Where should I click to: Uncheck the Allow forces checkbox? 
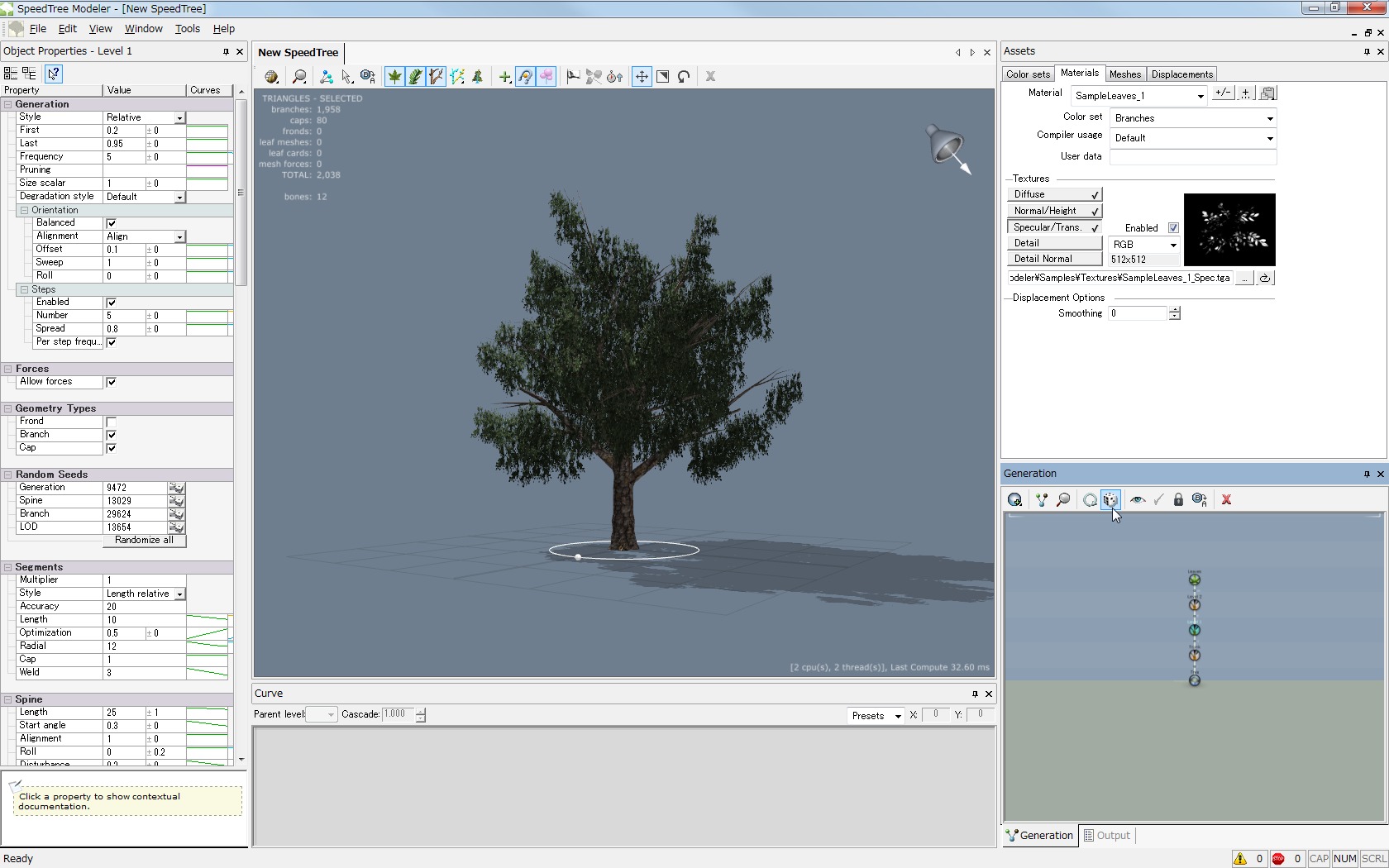(112, 382)
